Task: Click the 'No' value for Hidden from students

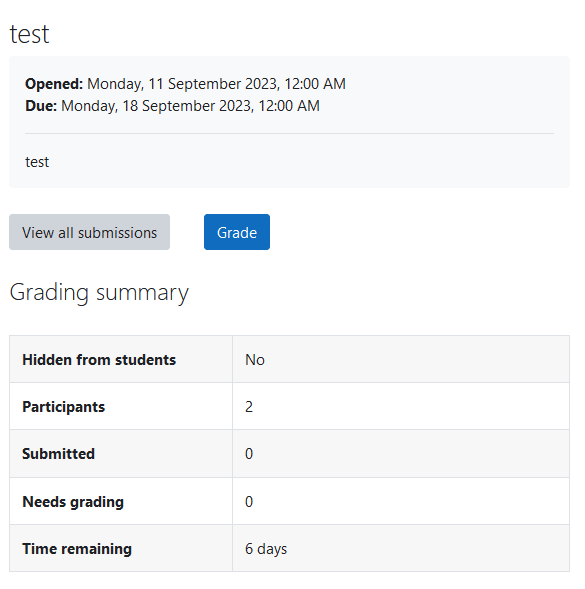Action: tap(255, 359)
